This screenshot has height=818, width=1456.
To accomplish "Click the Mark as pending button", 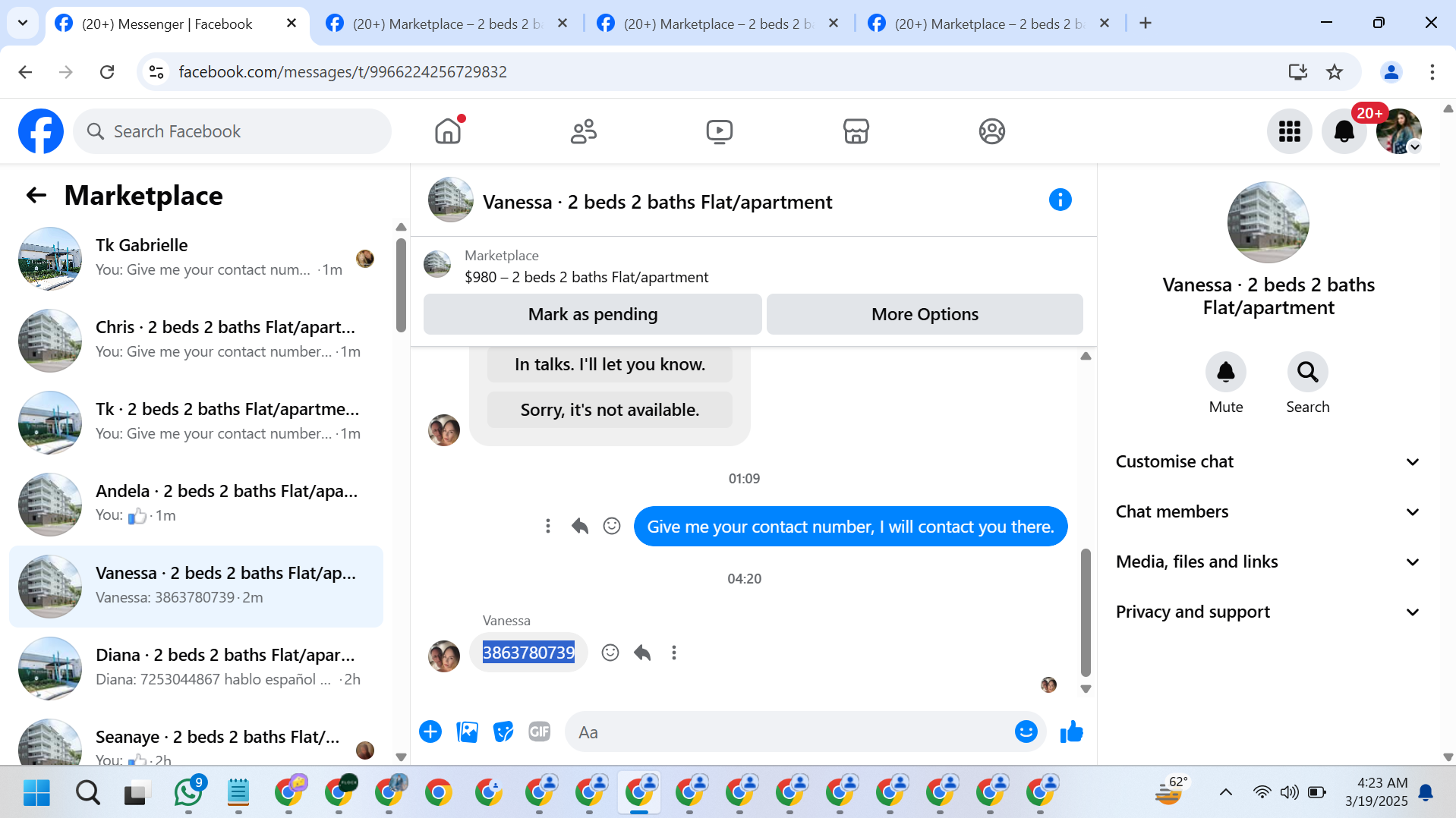I will tap(593, 314).
